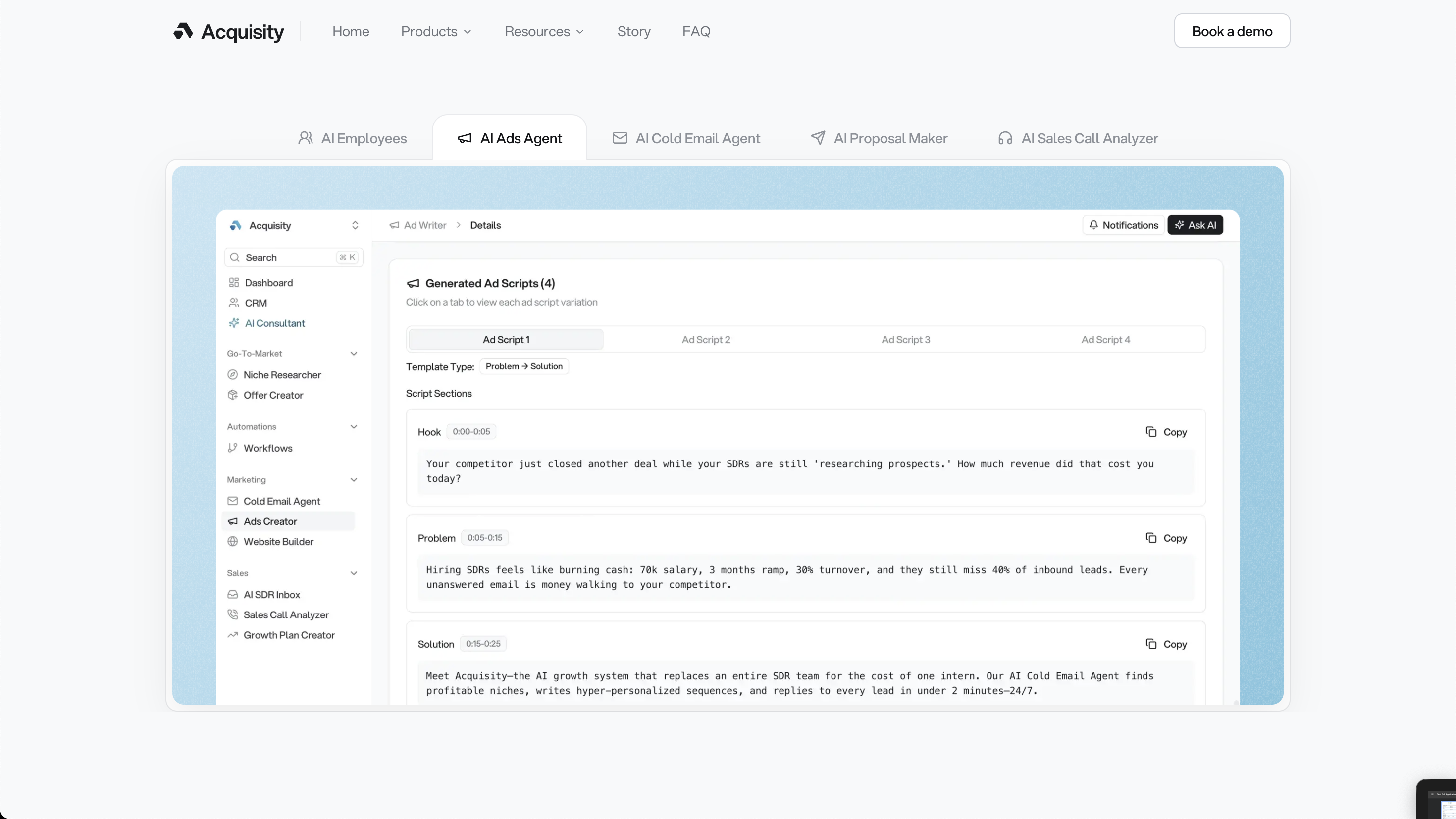Click the envelope icon on AI Cold Email Agent tab
Screen dimensions: 1456x819
(620, 137)
